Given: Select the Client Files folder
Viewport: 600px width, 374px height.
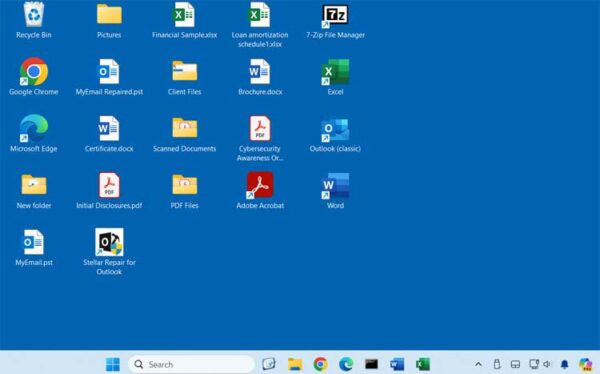Looking at the screenshot, I should click(x=184, y=71).
